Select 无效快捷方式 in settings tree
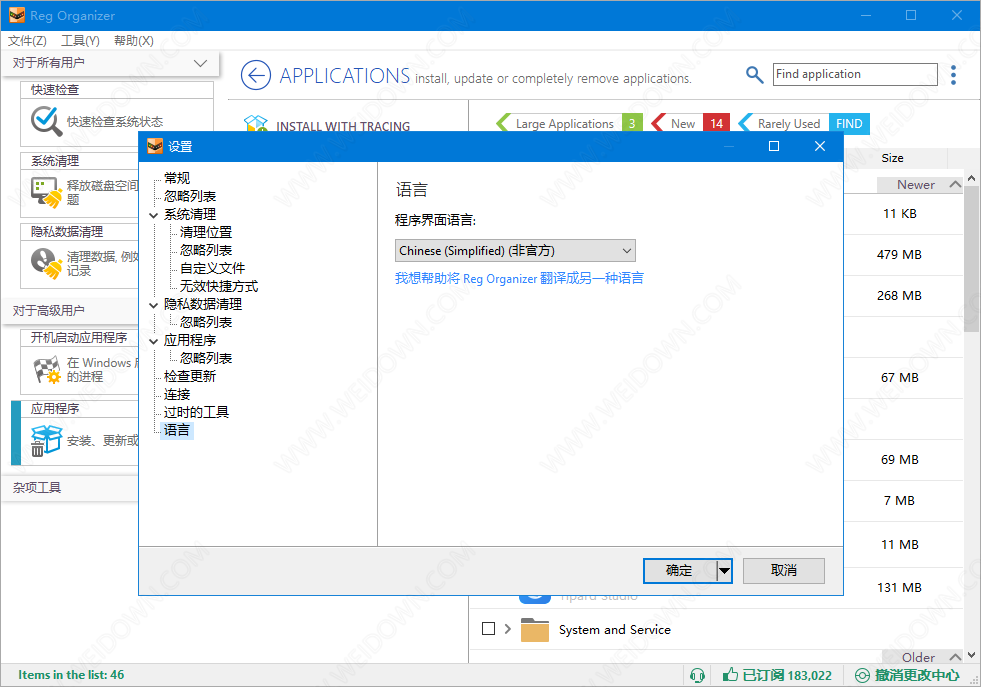The width and height of the screenshot is (981, 687). pos(219,287)
